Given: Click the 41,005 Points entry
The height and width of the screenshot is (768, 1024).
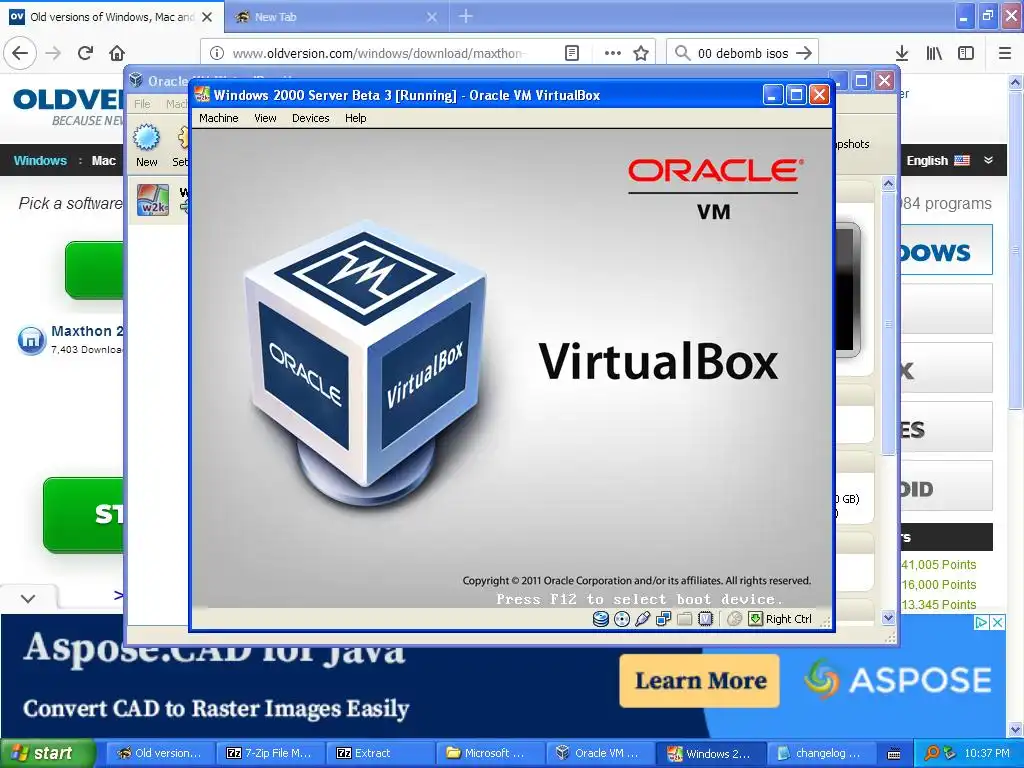Looking at the screenshot, I should (938, 565).
